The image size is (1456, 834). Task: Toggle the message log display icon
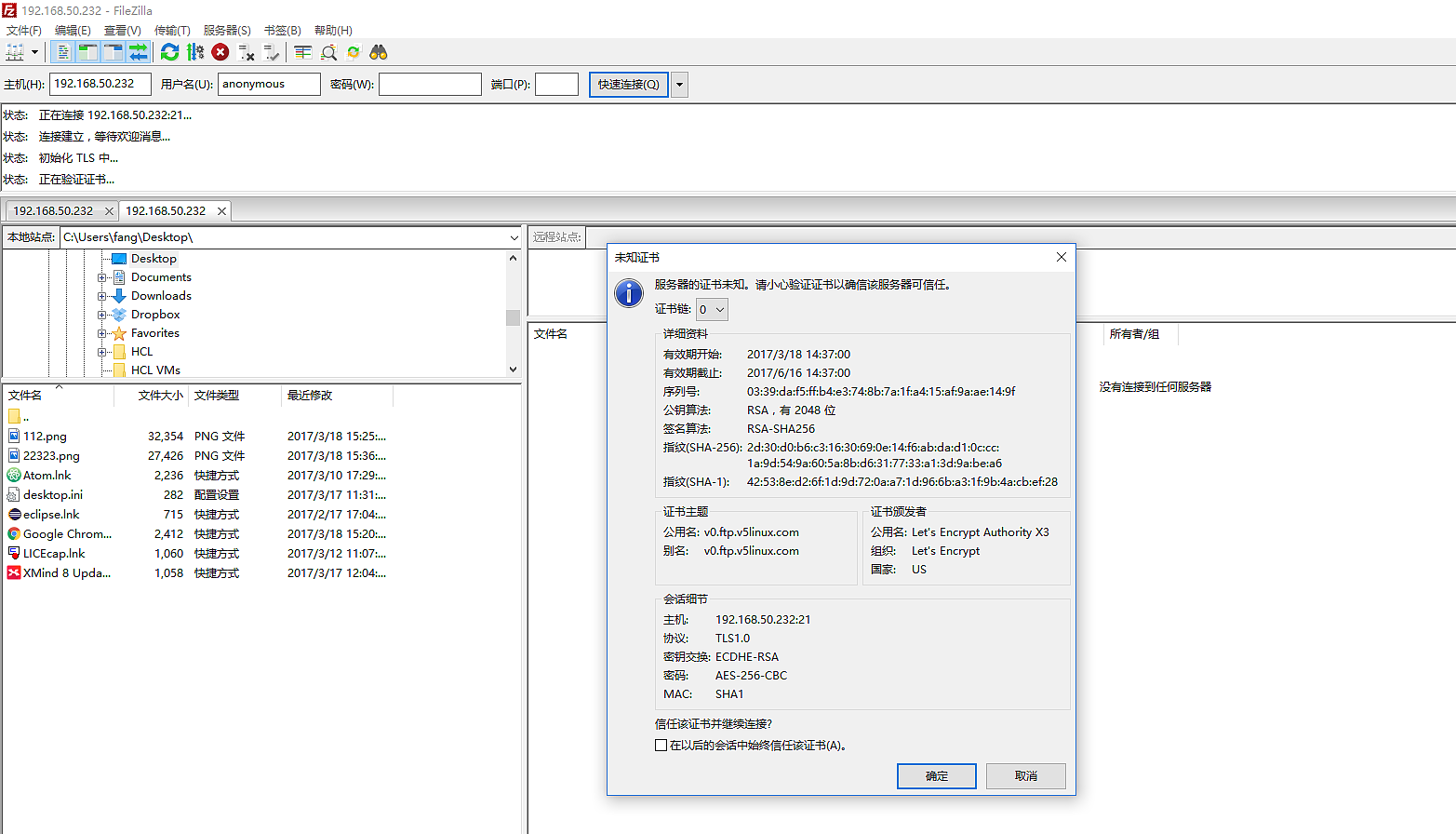click(x=63, y=53)
